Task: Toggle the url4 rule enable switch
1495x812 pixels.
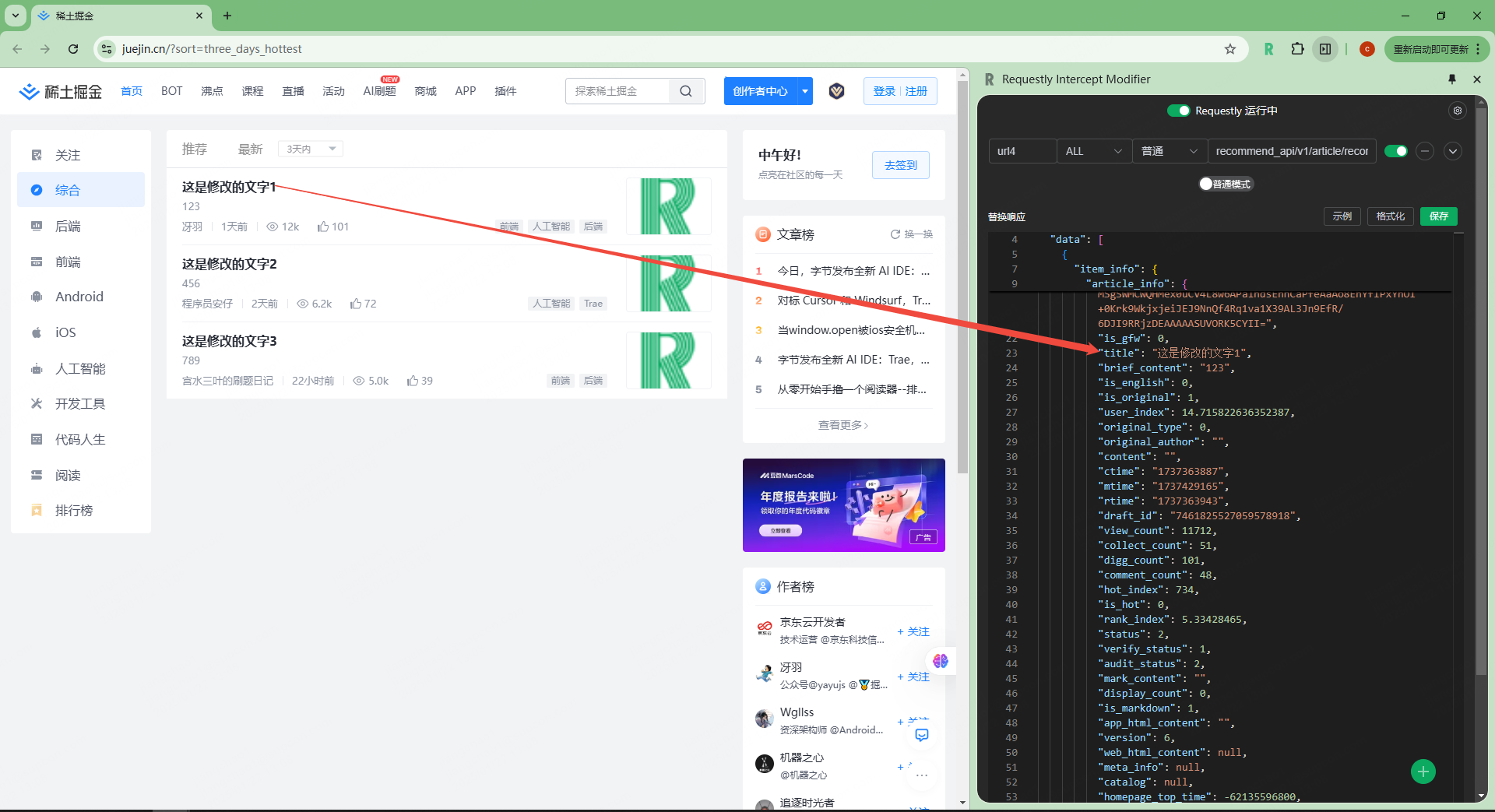Action: coord(1396,151)
